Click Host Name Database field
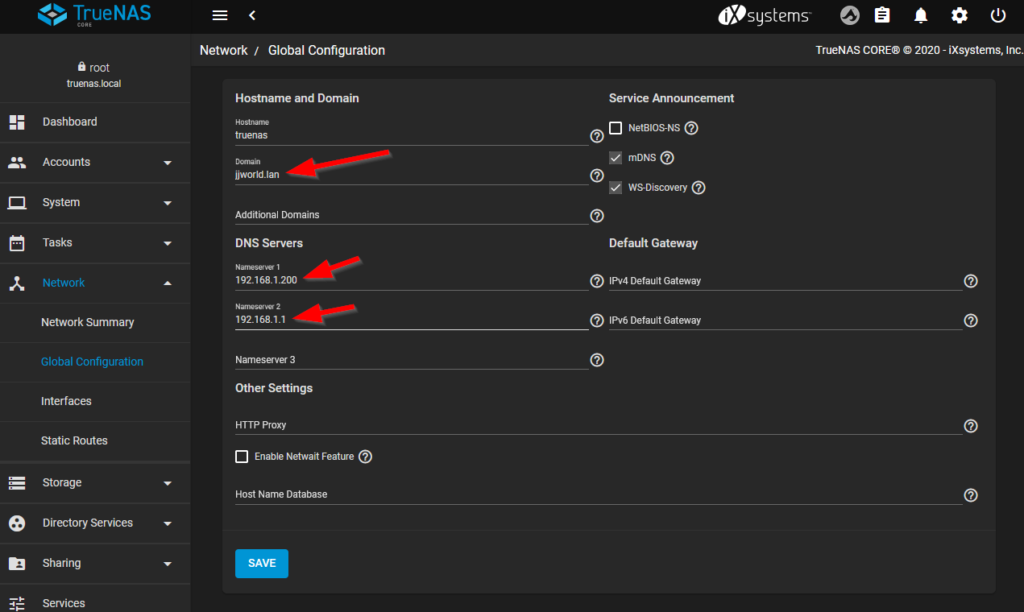 [x=599, y=494]
